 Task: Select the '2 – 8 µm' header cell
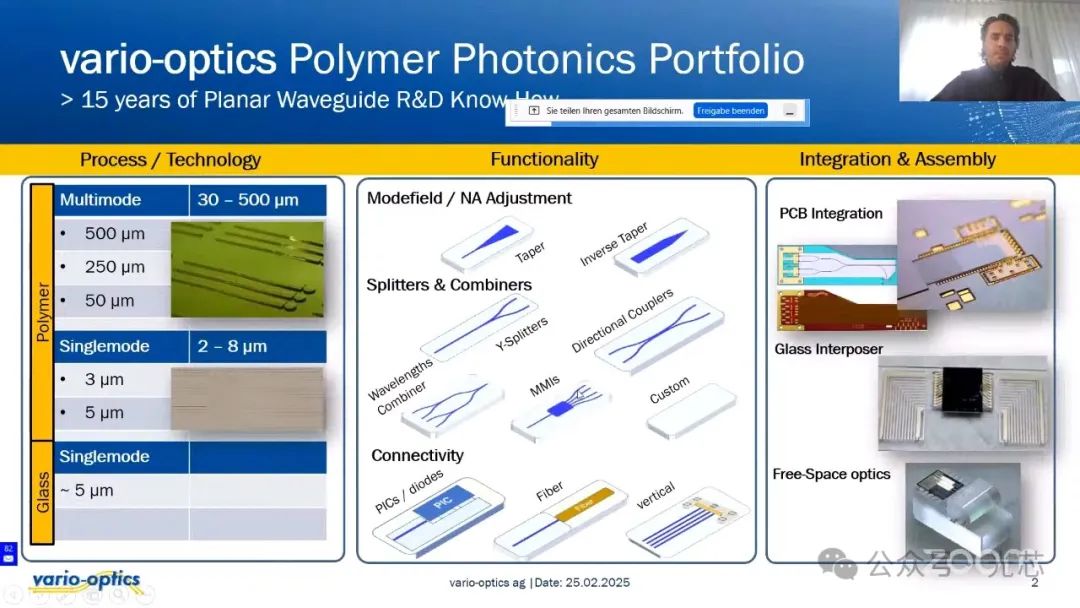[258, 346]
